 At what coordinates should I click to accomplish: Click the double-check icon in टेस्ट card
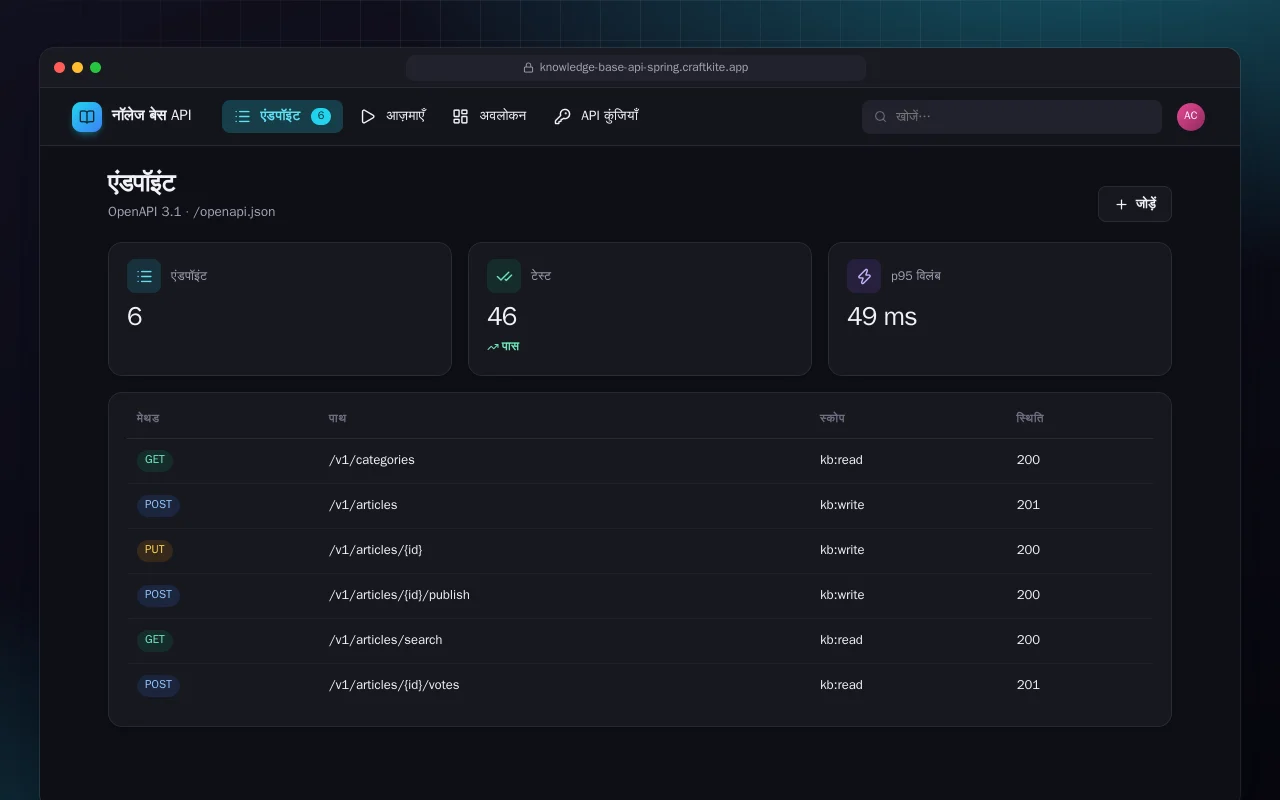click(x=504, y=276)
